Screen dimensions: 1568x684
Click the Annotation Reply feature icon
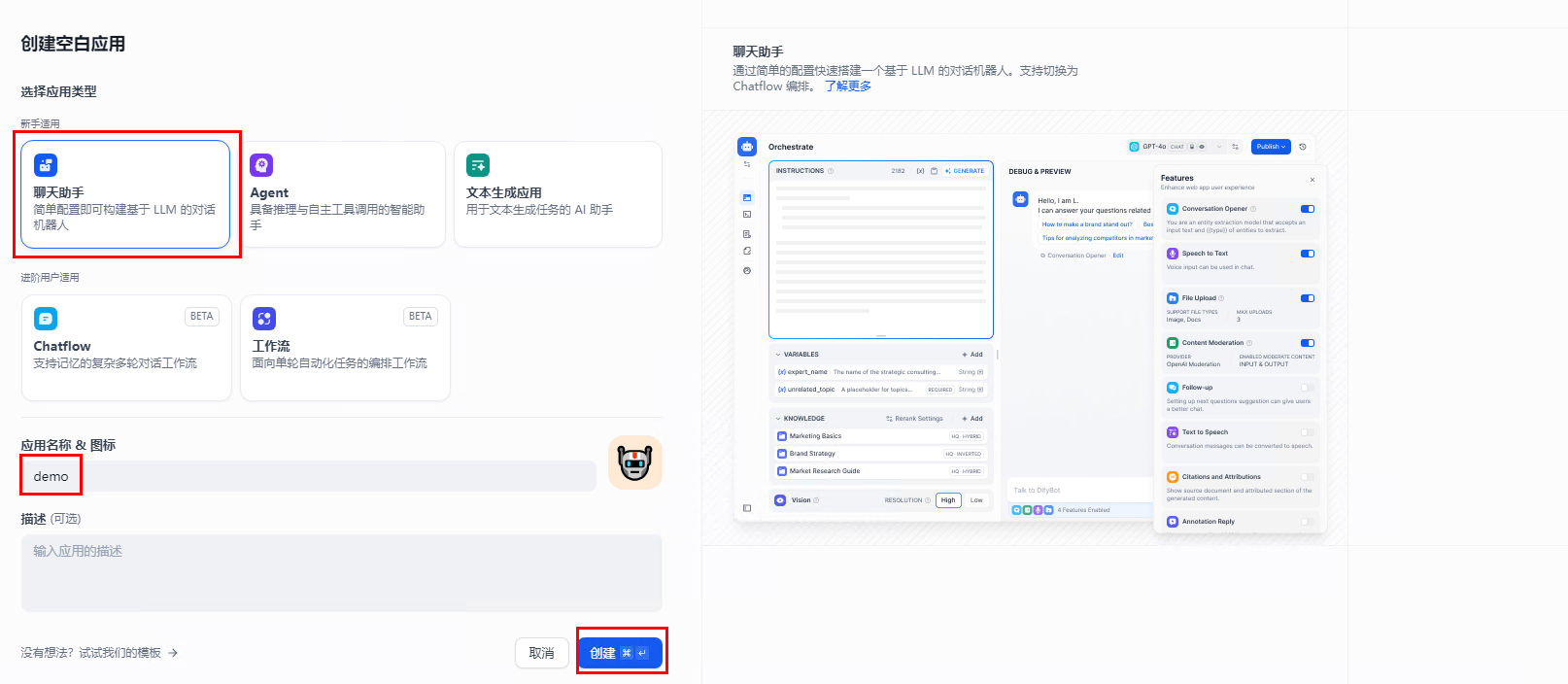click(x=1173, y=522)
